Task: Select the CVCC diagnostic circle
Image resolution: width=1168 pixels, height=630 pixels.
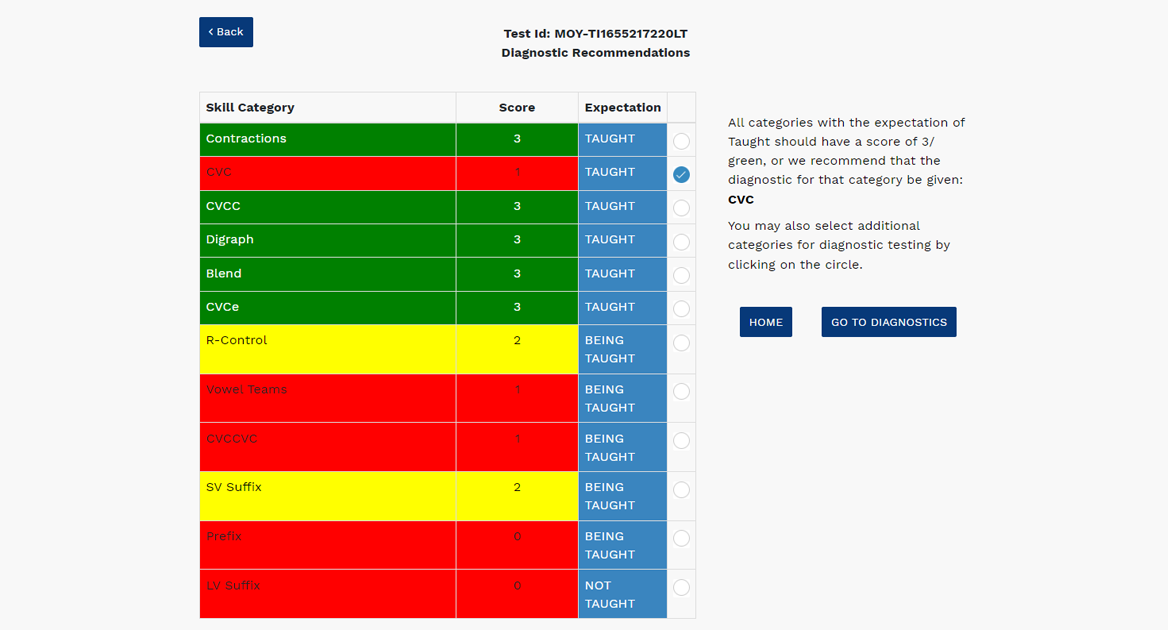Action: 681,208
